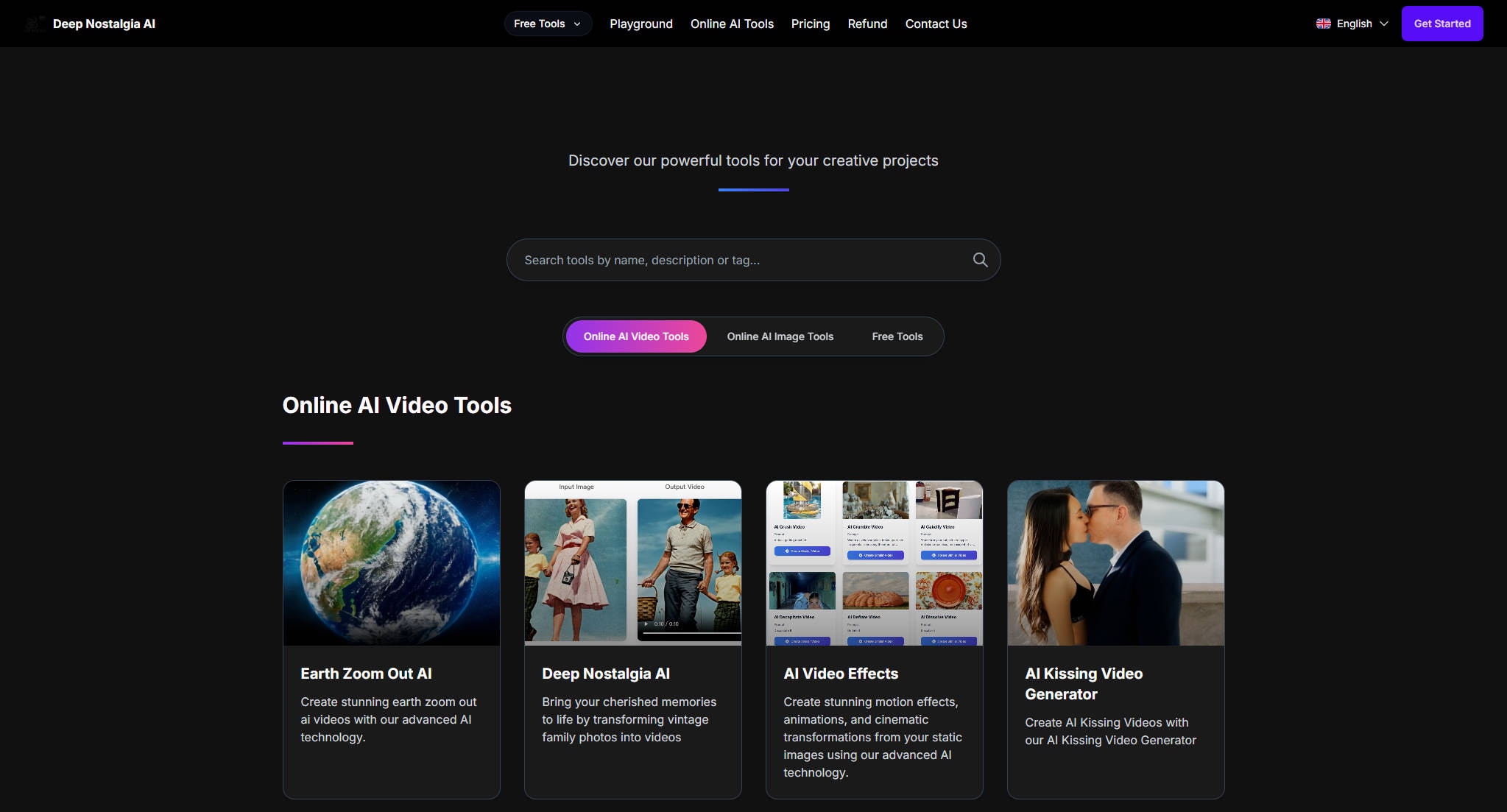This screenshot has width=1507, height=812.
Task: Click the 'Create stunning motion effects' description
Action: (x=872, y=737)
